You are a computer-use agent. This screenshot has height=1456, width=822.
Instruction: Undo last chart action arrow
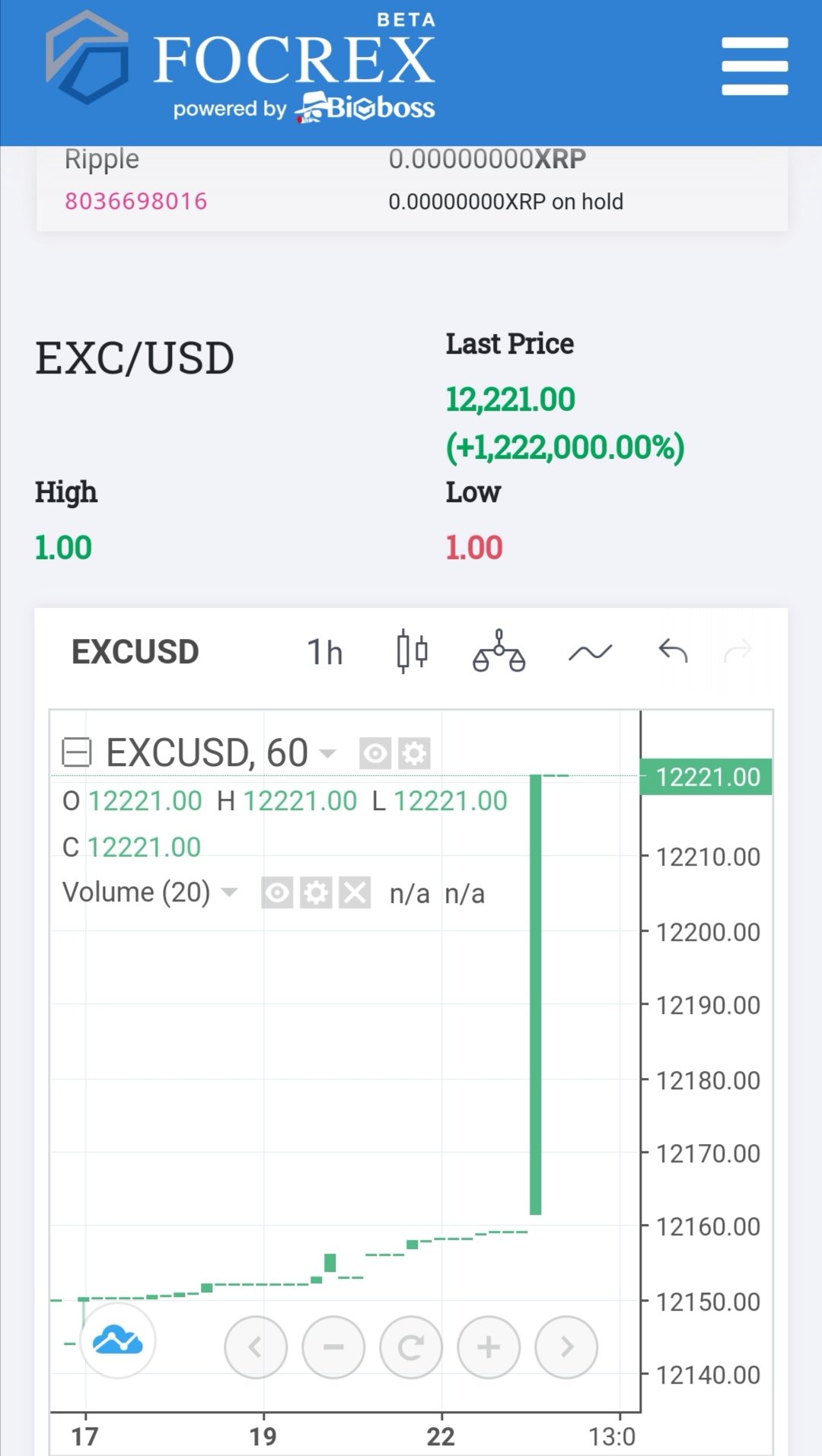pos(673,651)
